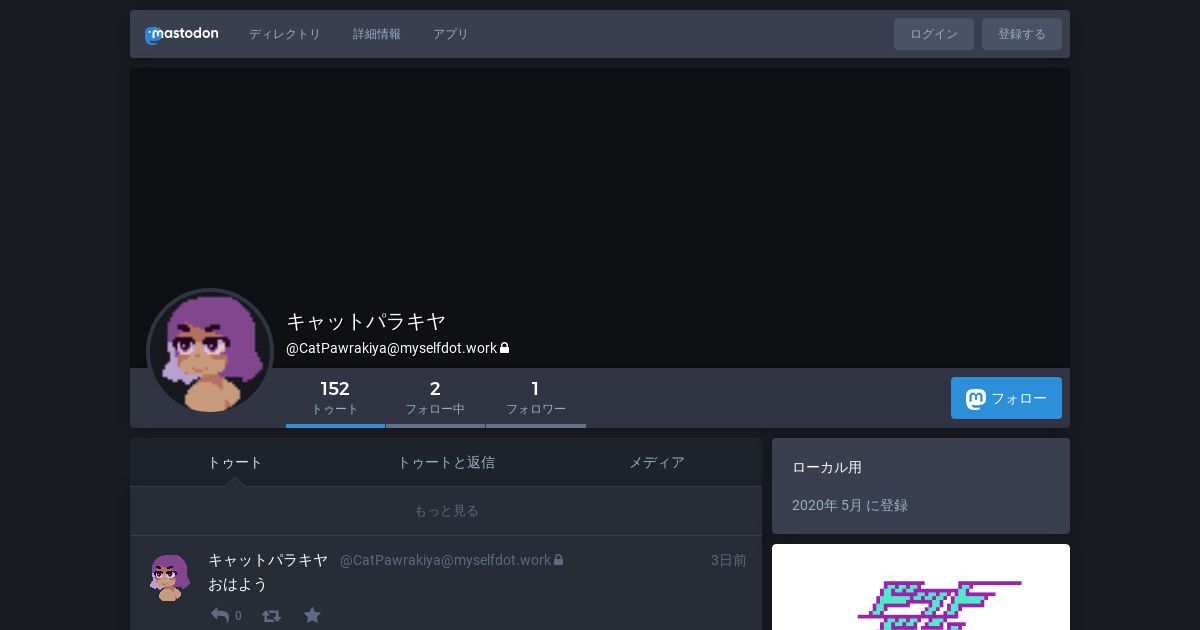This screenshot has height=630, width=1200.
Task: Open the ディレクトリ navigation link
Action: click(x=285, y=34)
